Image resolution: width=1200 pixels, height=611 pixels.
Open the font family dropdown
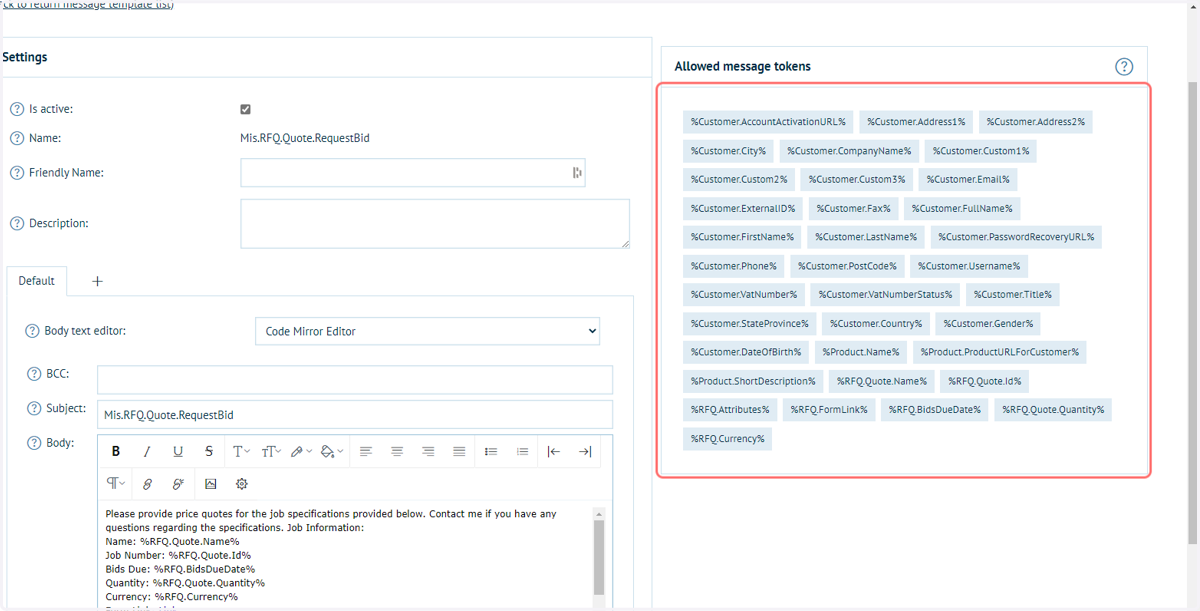[x=241, y=452]
